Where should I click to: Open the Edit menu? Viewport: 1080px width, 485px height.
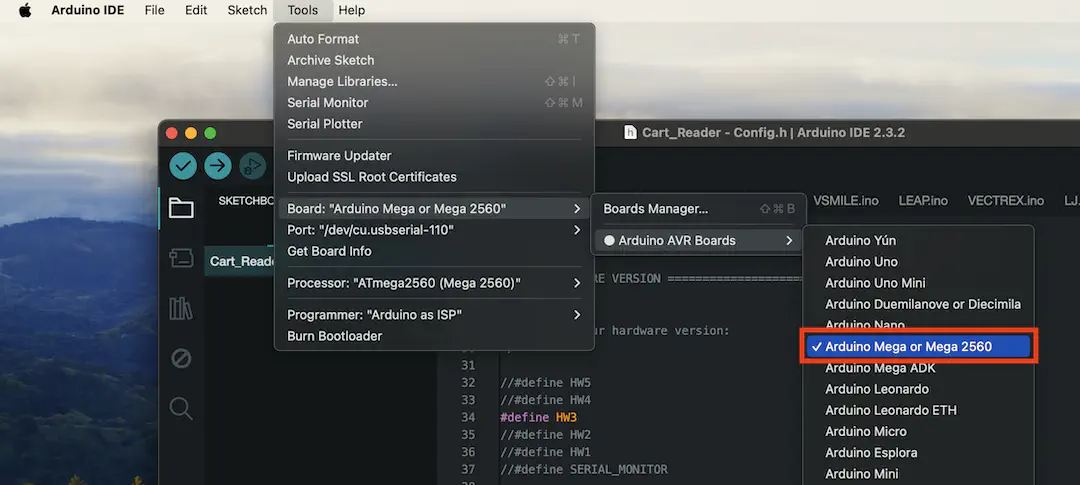tap(196, 10)
